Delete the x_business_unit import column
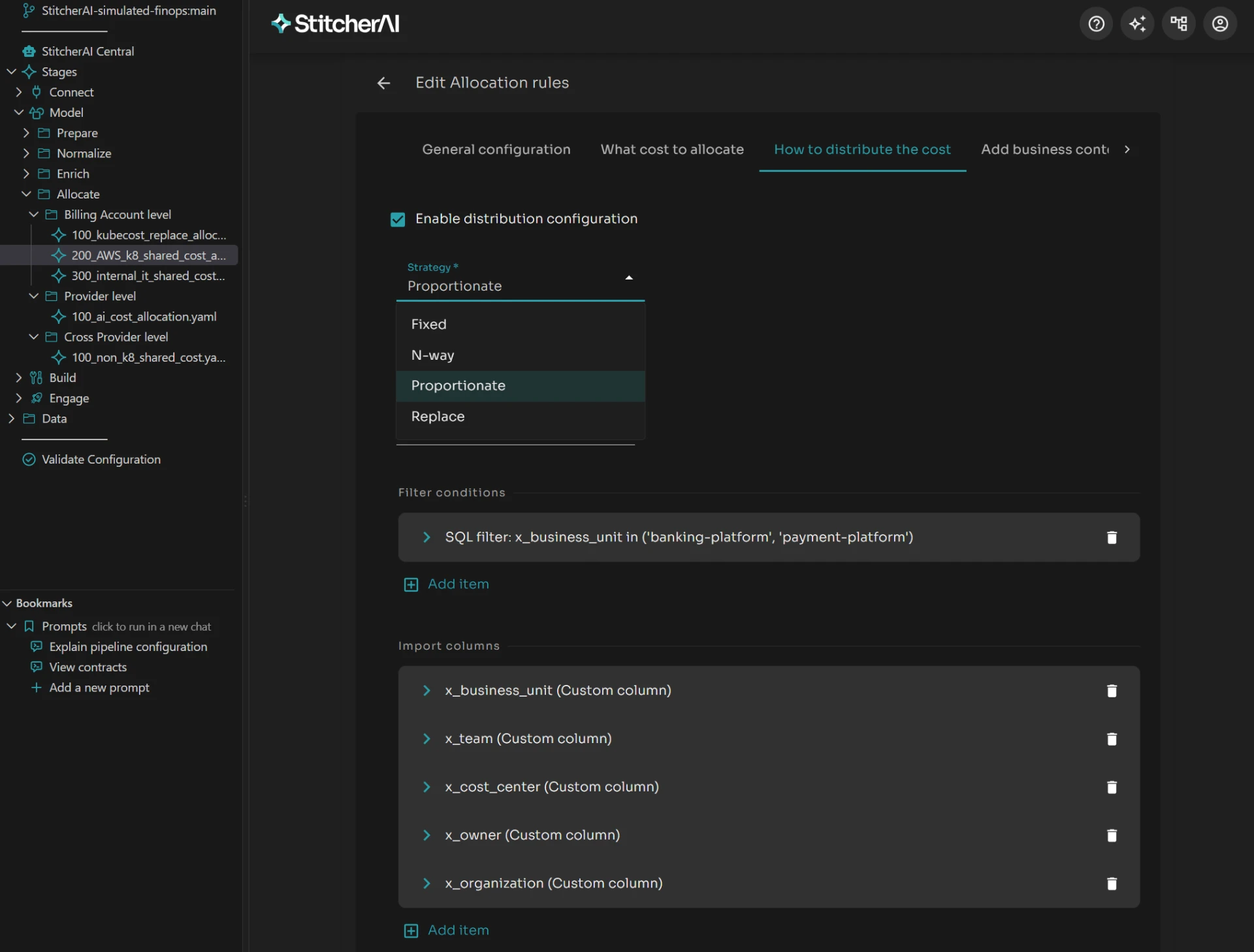 click(1112, 691)
